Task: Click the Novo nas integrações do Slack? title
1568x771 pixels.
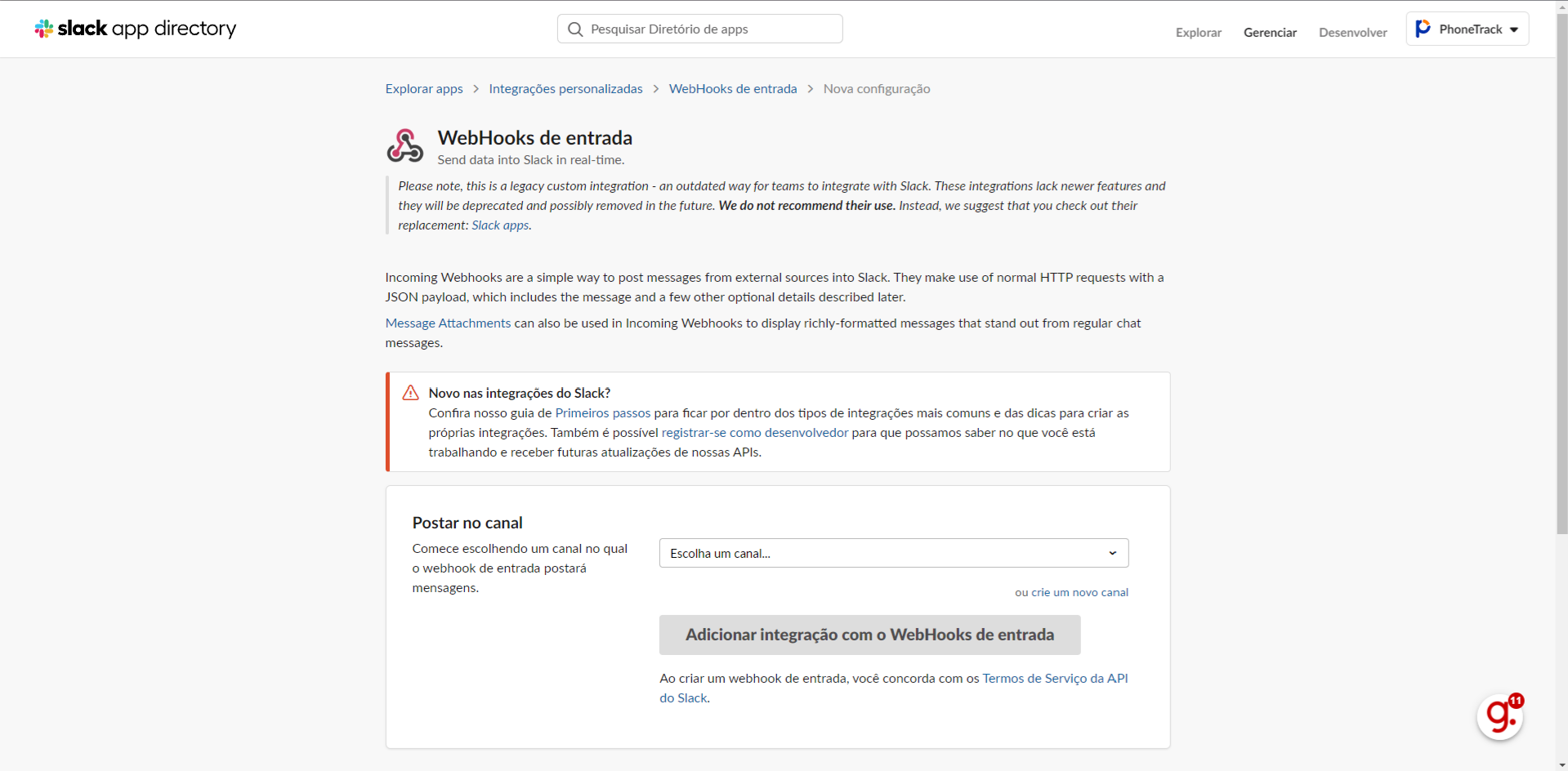Action: point(520,394)
